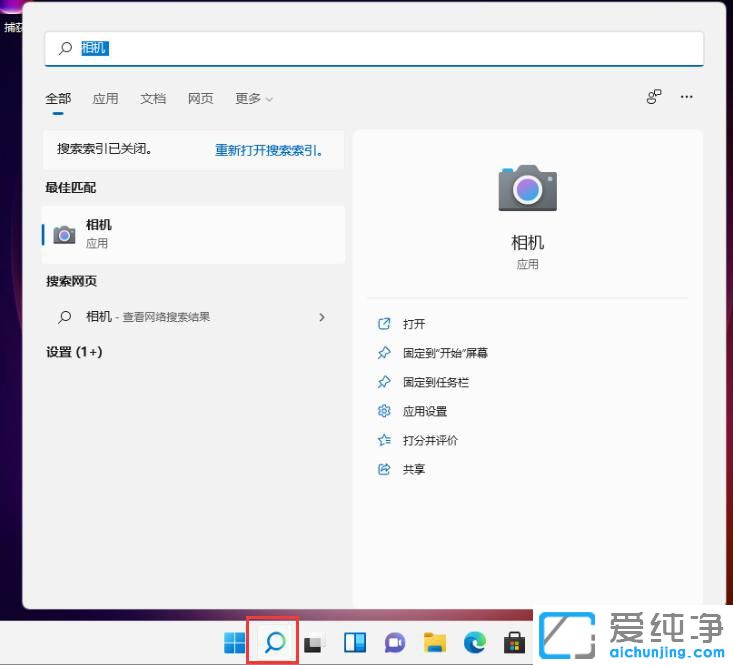Open 相机 - 查看网络搜索结果 web result

pyautogui.click(x=194, y=317)
